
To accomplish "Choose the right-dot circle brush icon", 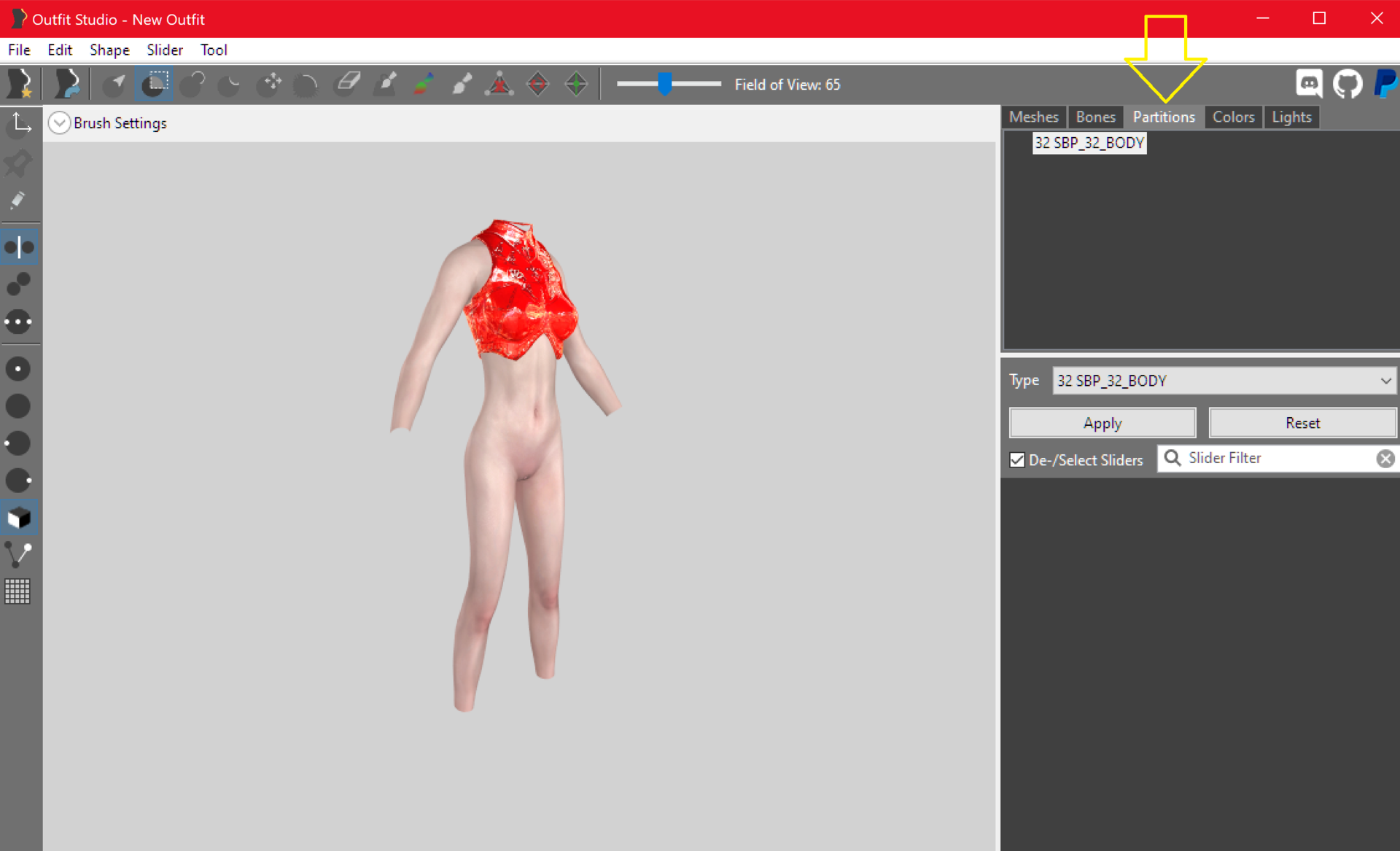I will pos(19,481).
